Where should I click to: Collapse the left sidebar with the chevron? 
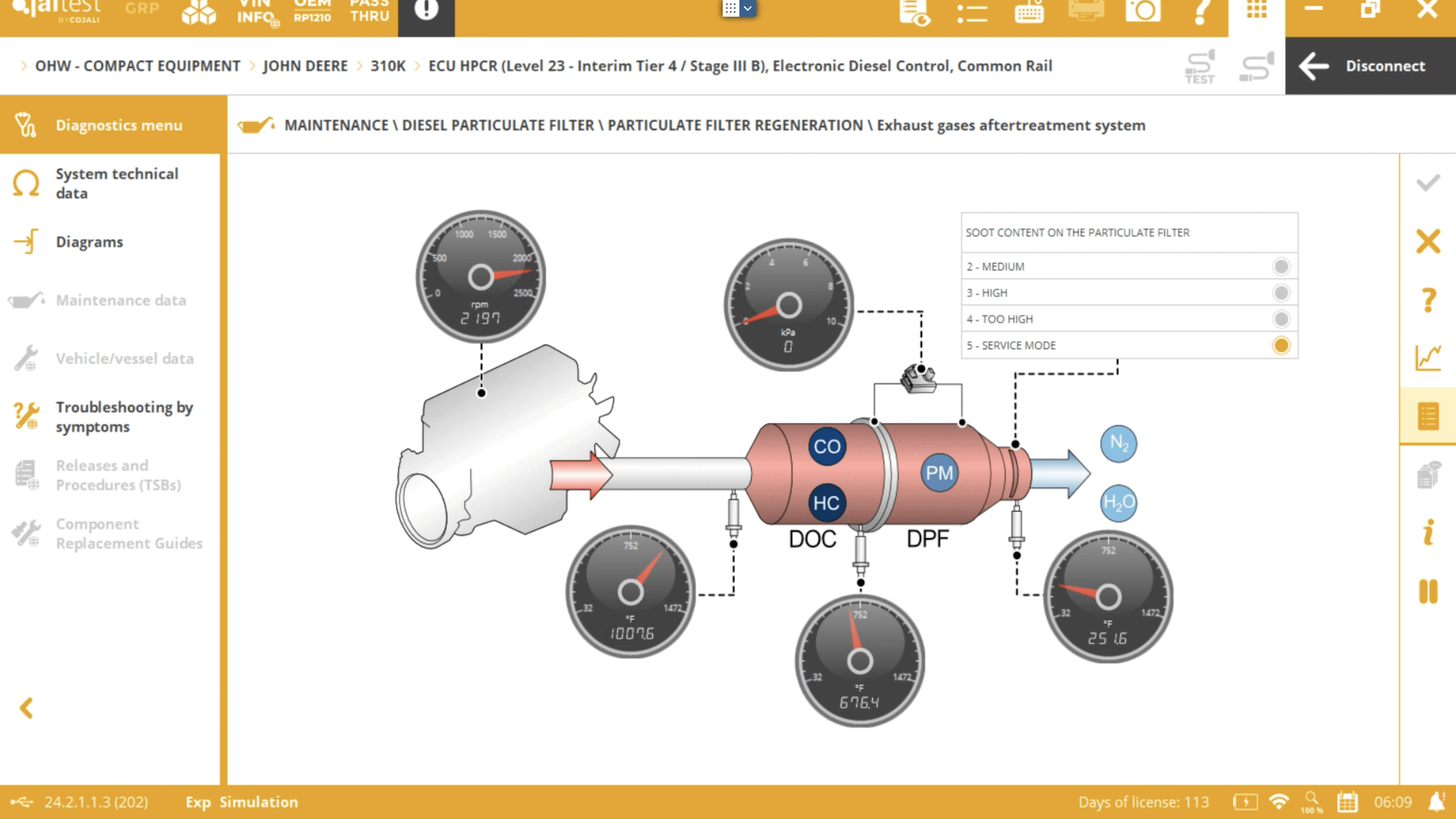(26, 708)
